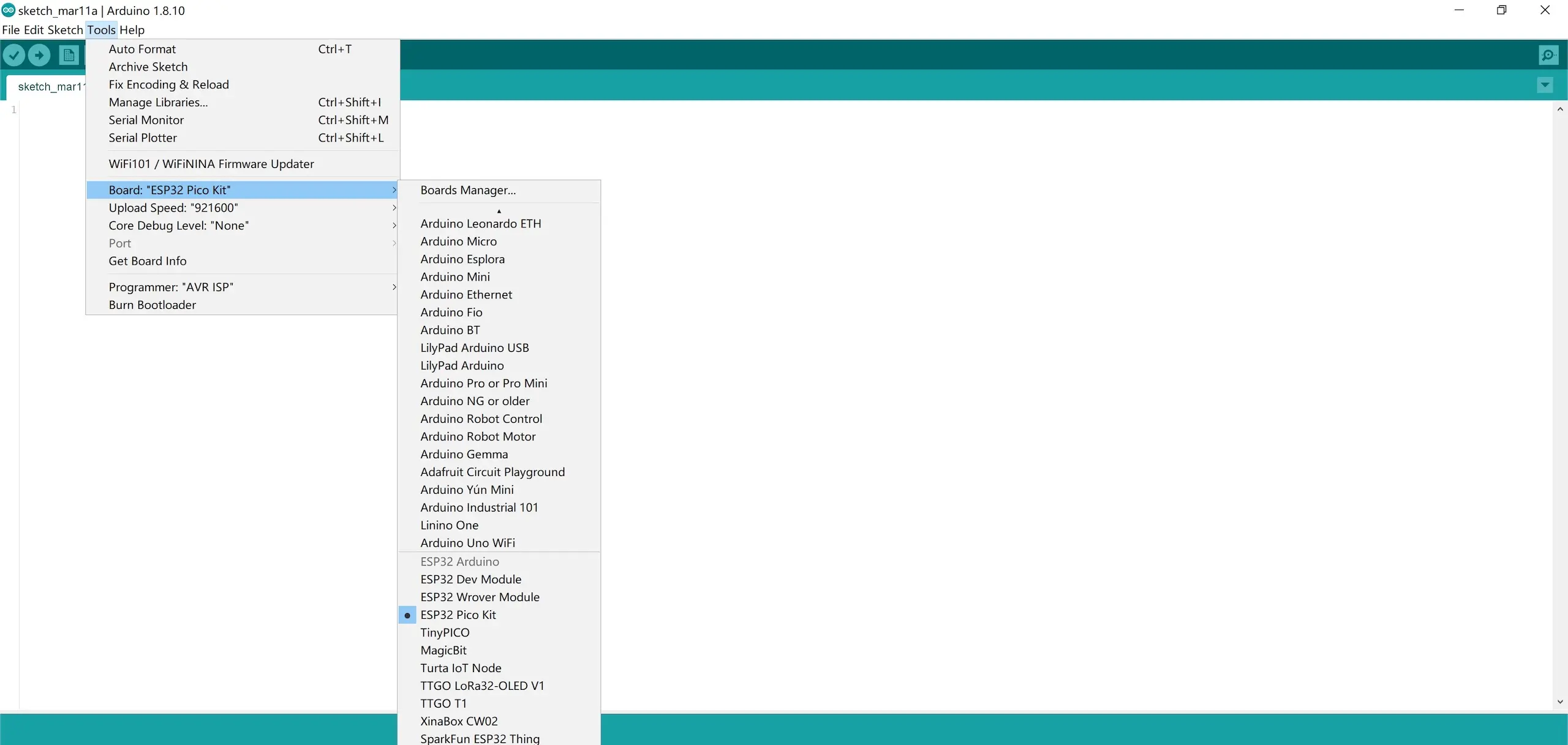Switch board to TTGO T1
This screenshot has width=1568, height=745.
[x=499, y=704]
